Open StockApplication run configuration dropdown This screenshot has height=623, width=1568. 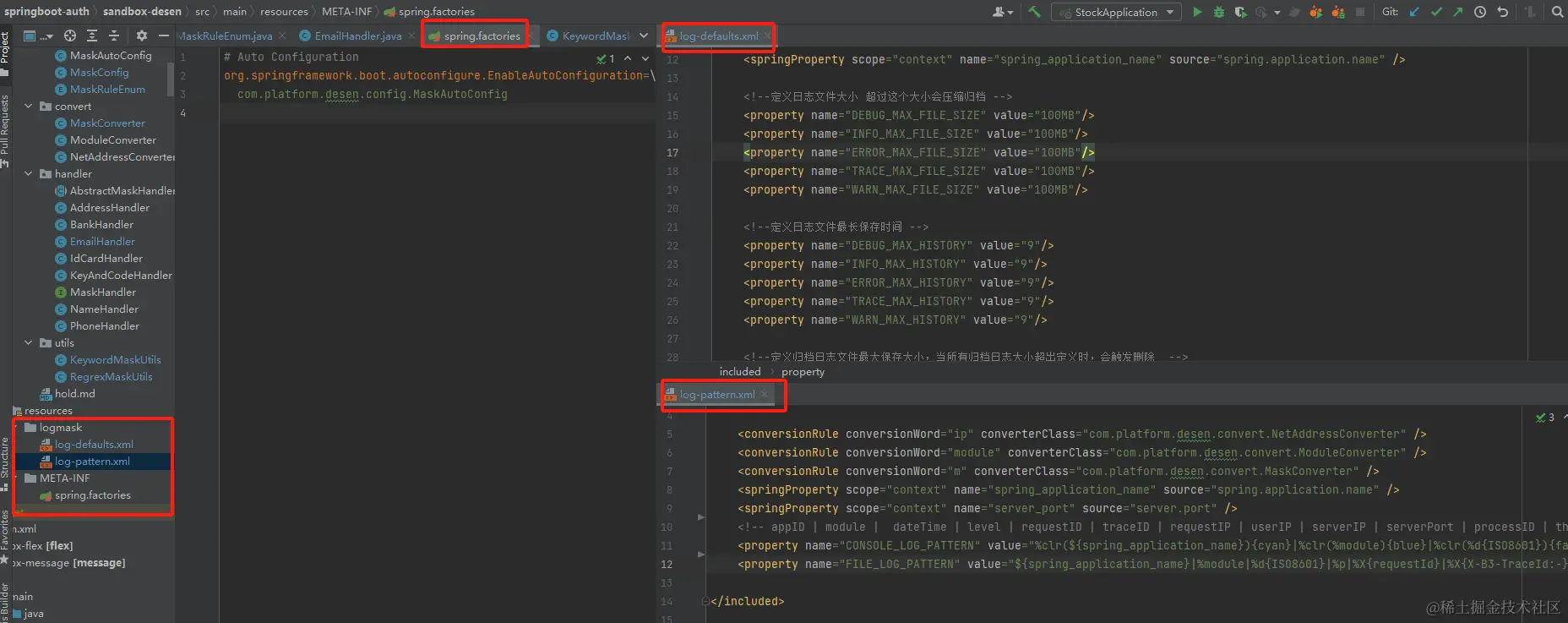[1116, 12]
